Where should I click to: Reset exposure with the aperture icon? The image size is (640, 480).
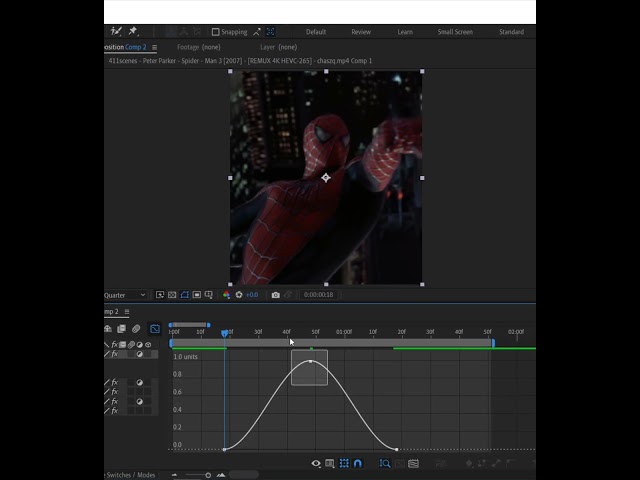[x=239, y=295]
